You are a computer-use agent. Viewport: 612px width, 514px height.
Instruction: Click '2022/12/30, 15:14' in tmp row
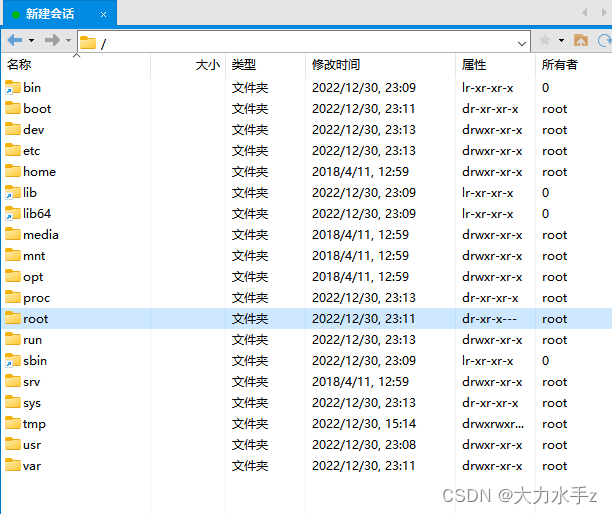coord(364,424)
